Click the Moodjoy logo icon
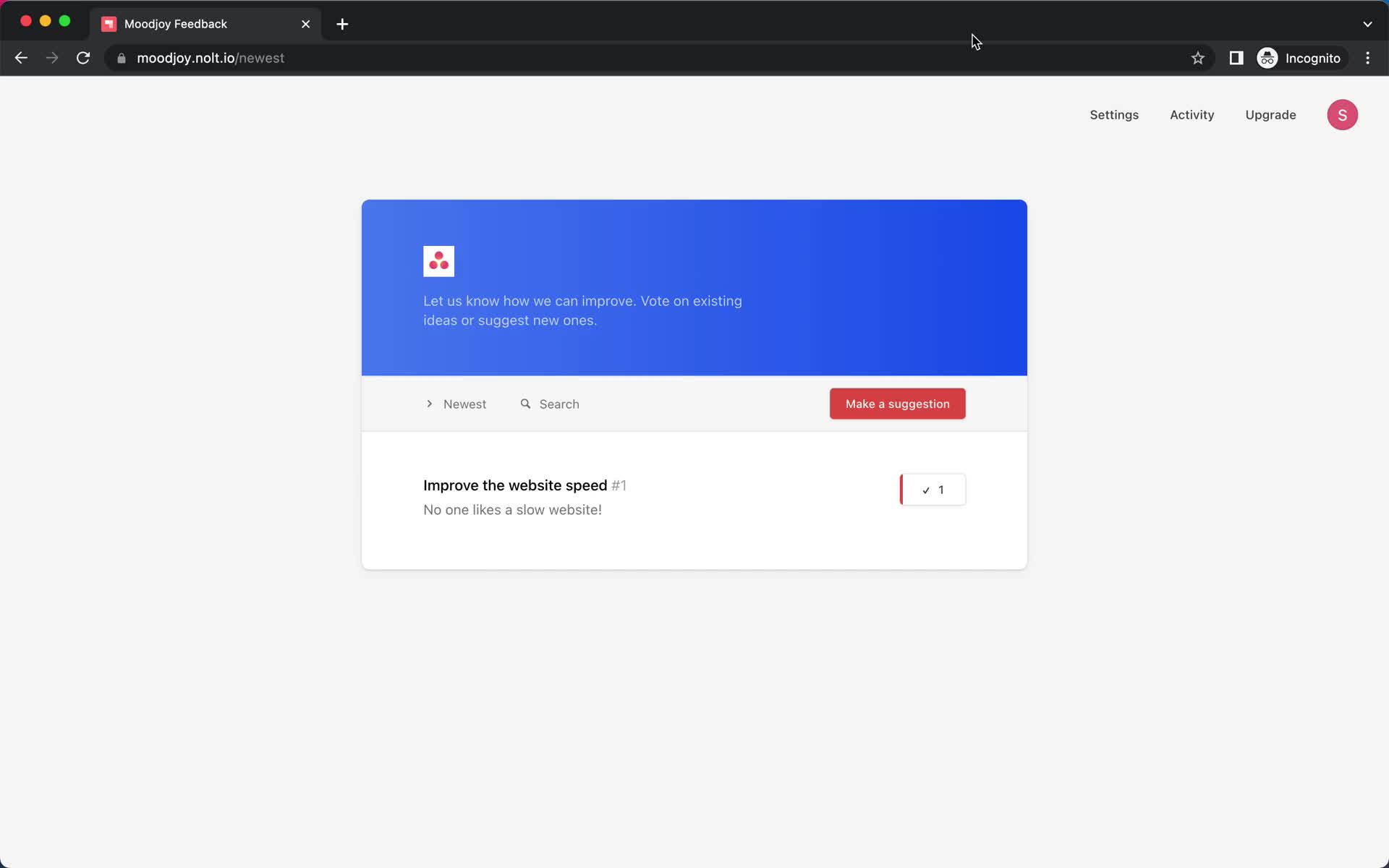 pos(438,261)
